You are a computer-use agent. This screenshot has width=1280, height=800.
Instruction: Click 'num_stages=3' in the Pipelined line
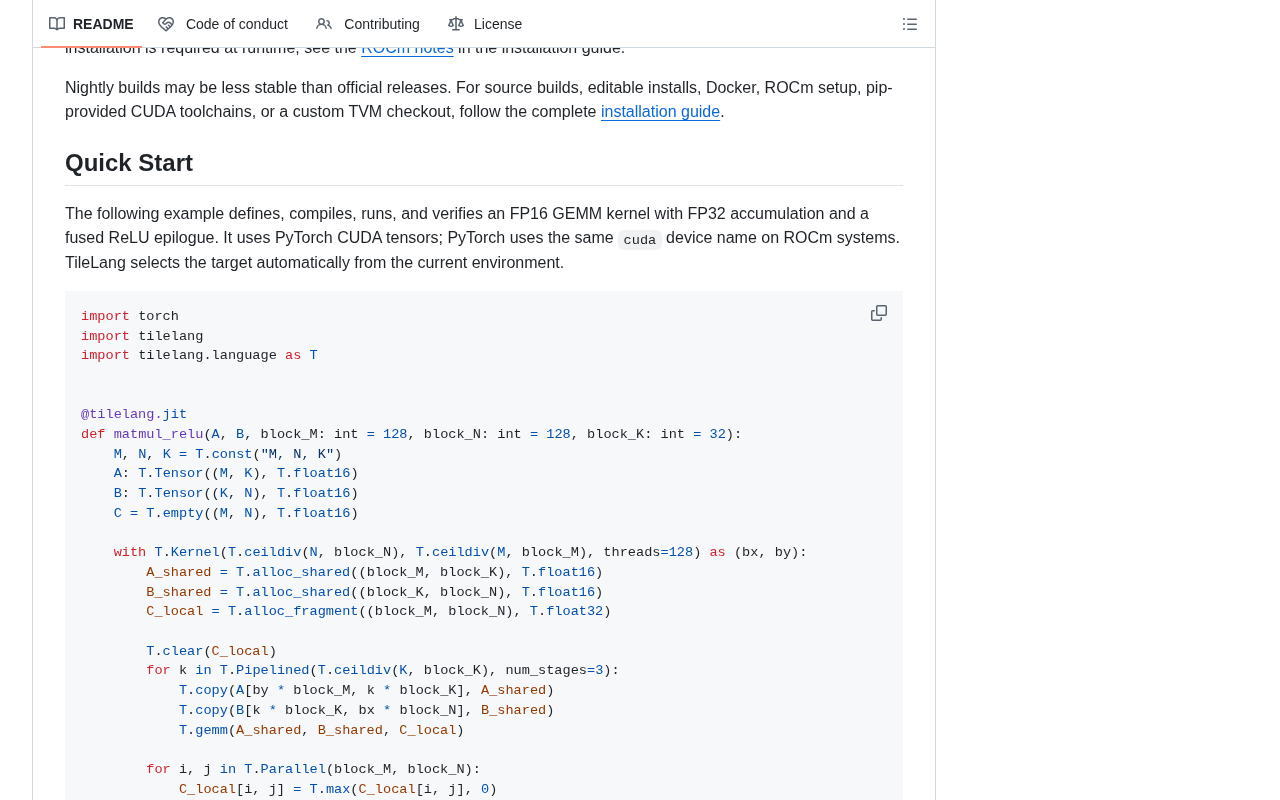point(554,670)
